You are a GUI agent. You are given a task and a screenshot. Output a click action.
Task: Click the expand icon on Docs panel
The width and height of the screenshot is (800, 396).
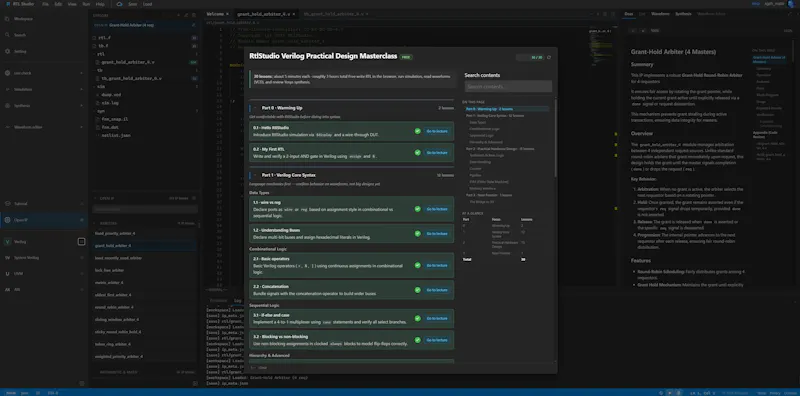pyautogui.click(x=789, y=14)
